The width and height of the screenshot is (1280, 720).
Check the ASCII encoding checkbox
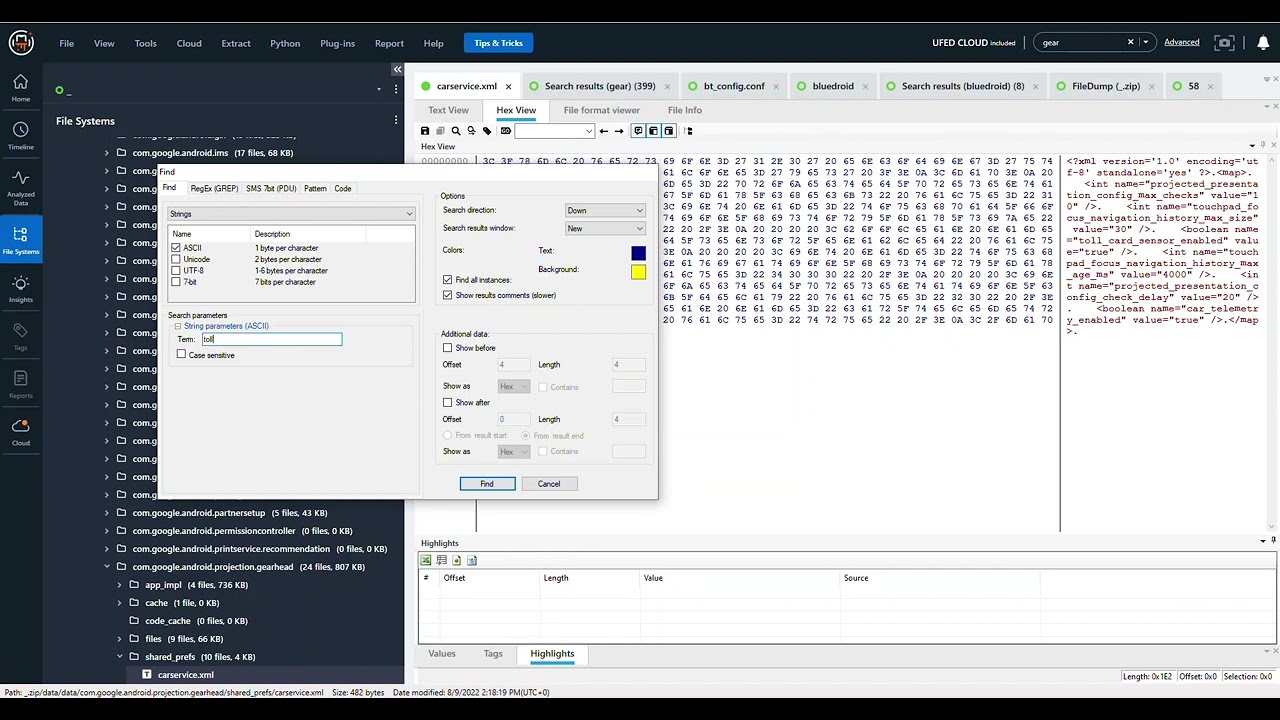[176, 248]
